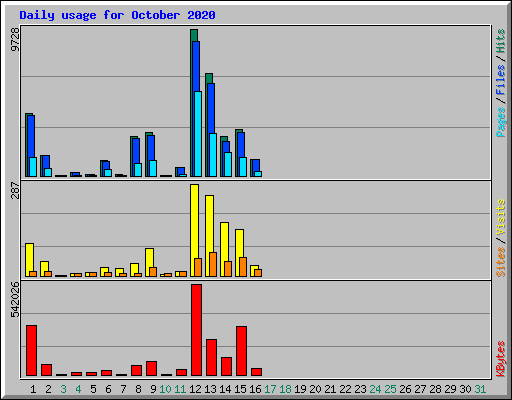Click weekend day 24 on the x-axis
This screenshot has height=400, width=512.
pos(375,389)
